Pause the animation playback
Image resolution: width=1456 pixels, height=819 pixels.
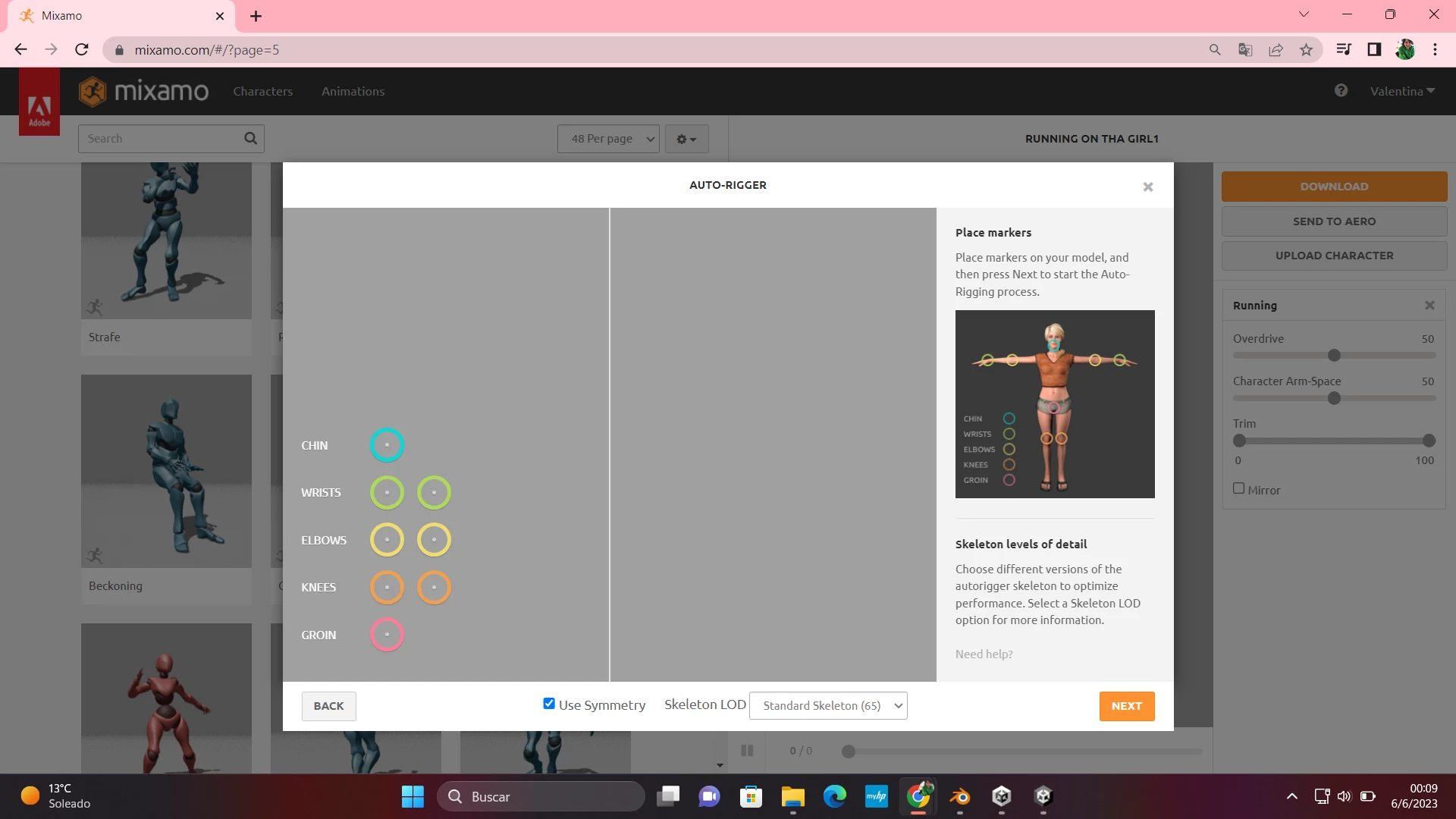(x=747, y=751)
